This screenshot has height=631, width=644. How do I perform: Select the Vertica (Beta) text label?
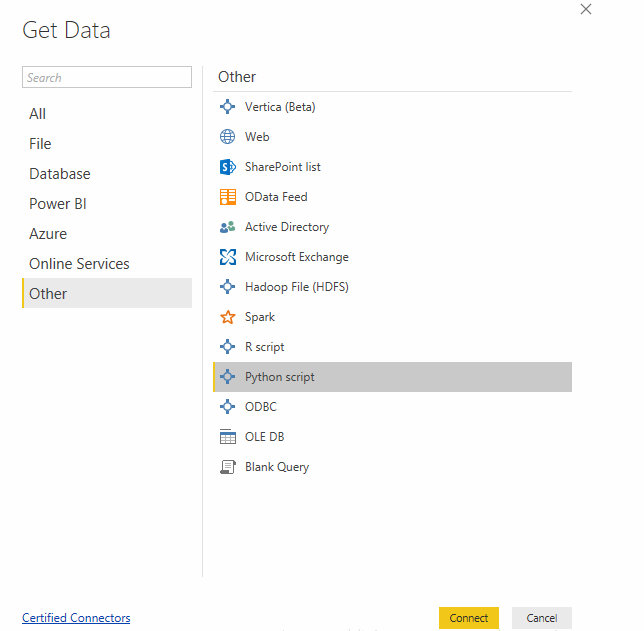pos(280,107)
